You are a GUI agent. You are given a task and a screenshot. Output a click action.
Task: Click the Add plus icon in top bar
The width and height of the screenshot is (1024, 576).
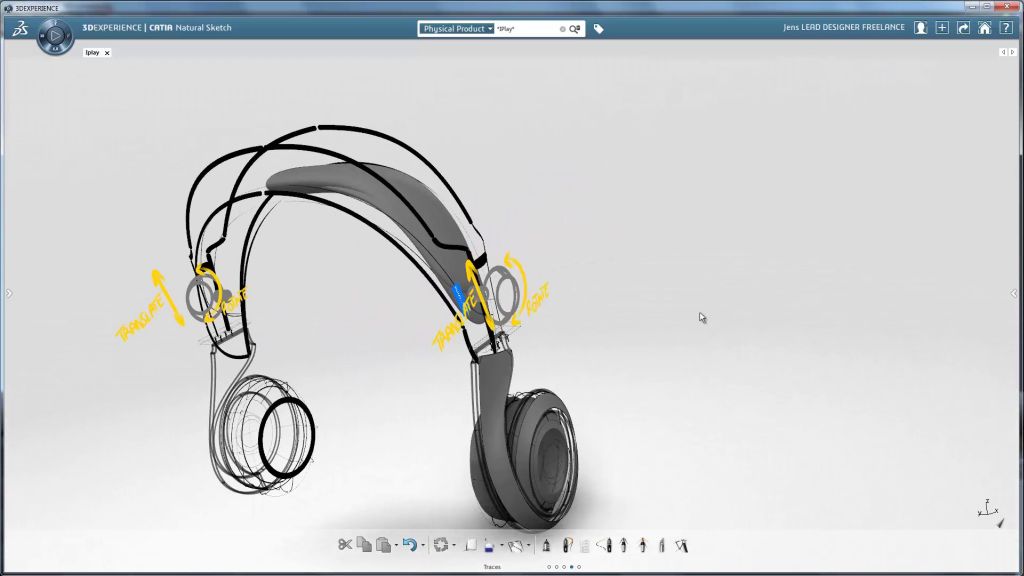pos(942,28)
